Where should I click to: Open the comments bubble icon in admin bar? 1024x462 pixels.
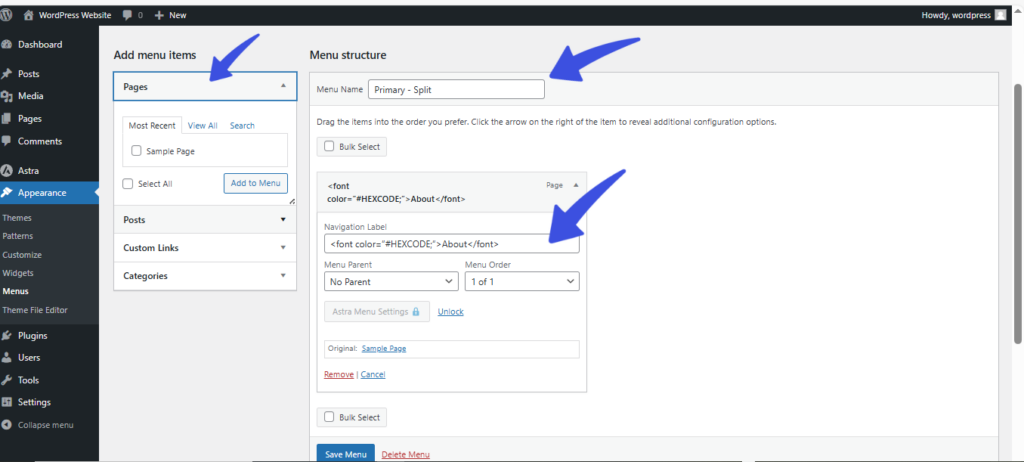click(x=128, y=15)
